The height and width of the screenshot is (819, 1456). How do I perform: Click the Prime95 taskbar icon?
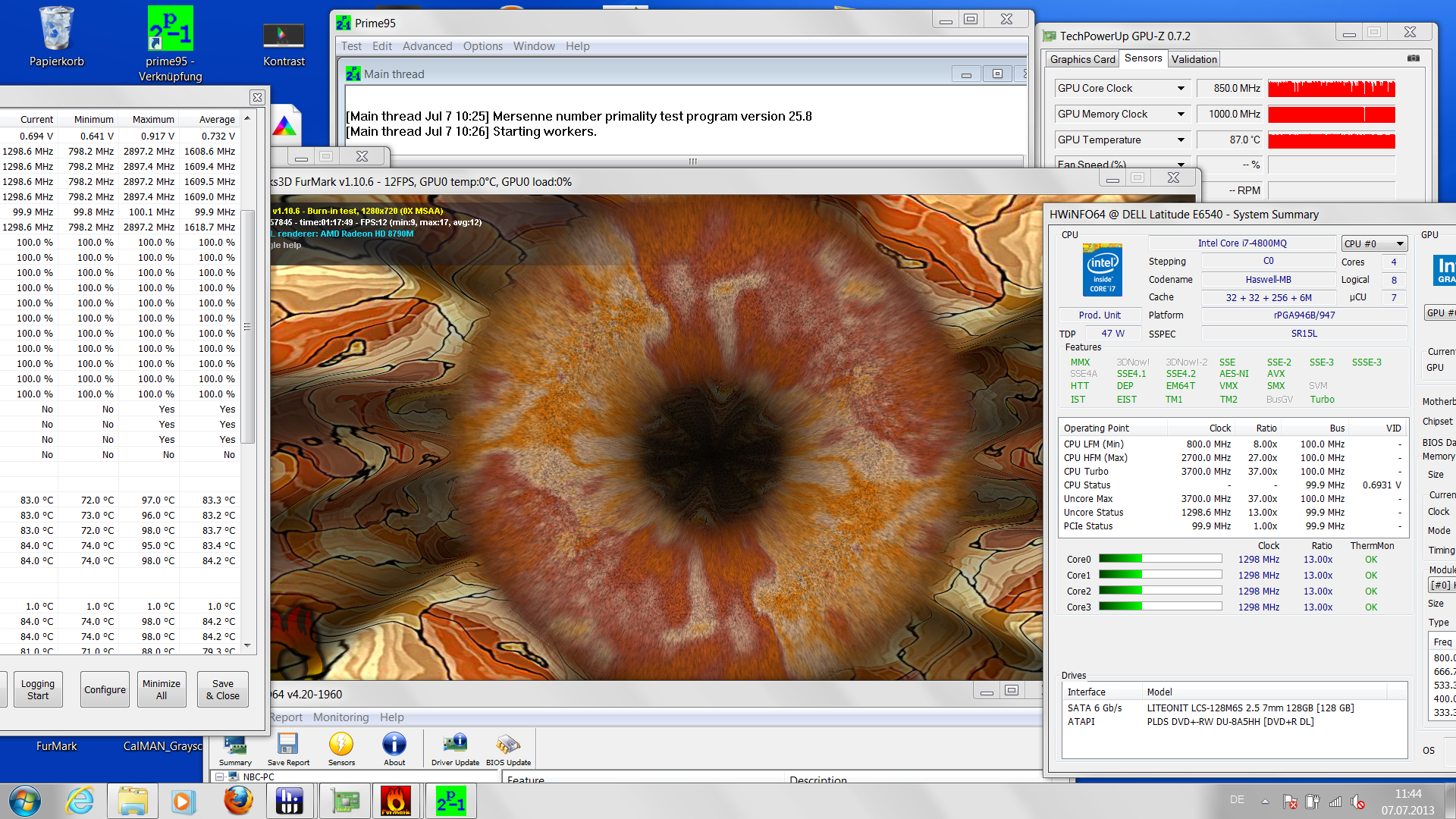[x=451, y=802]
